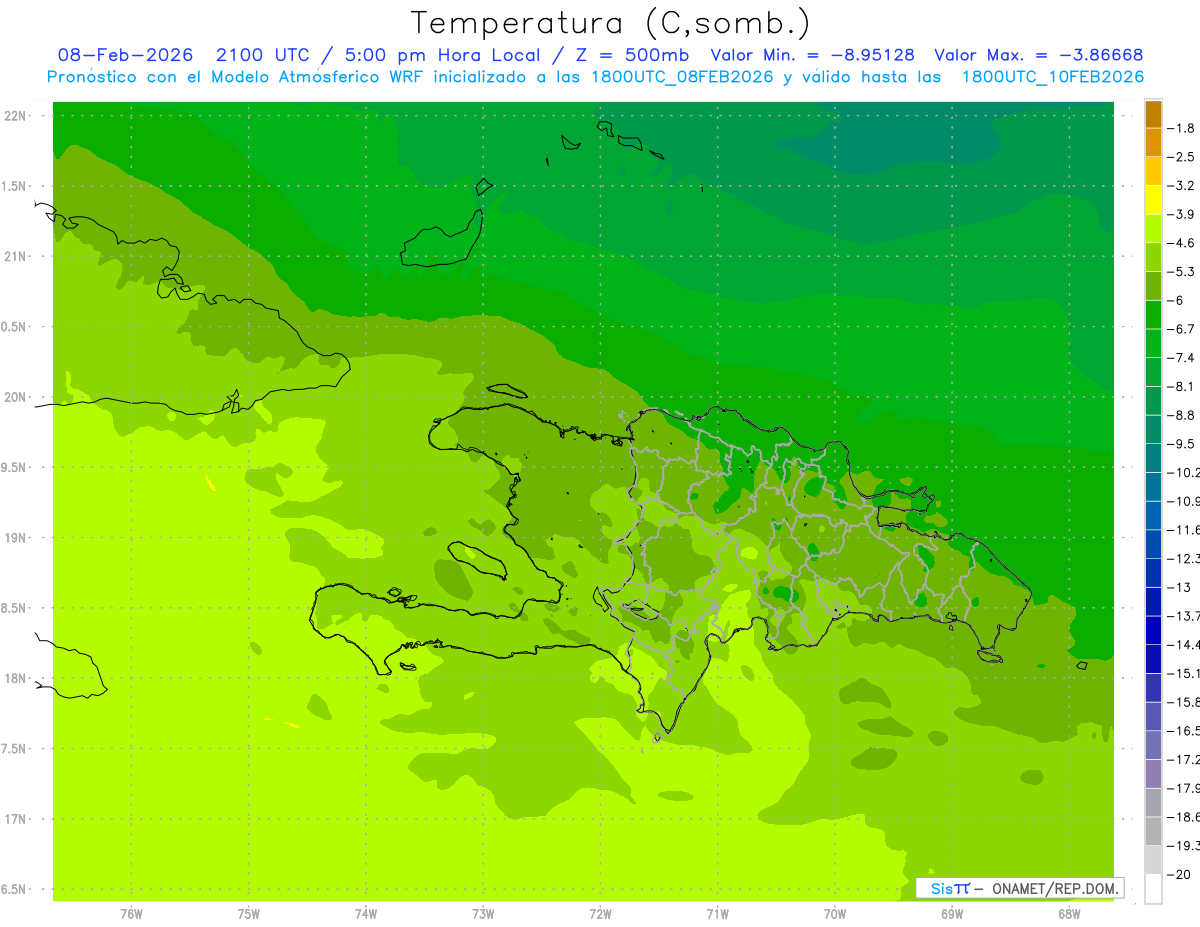Screen dimensions: 1200x927
Task: Click the '74W' longitude label
Action: (x=366, y=913)
